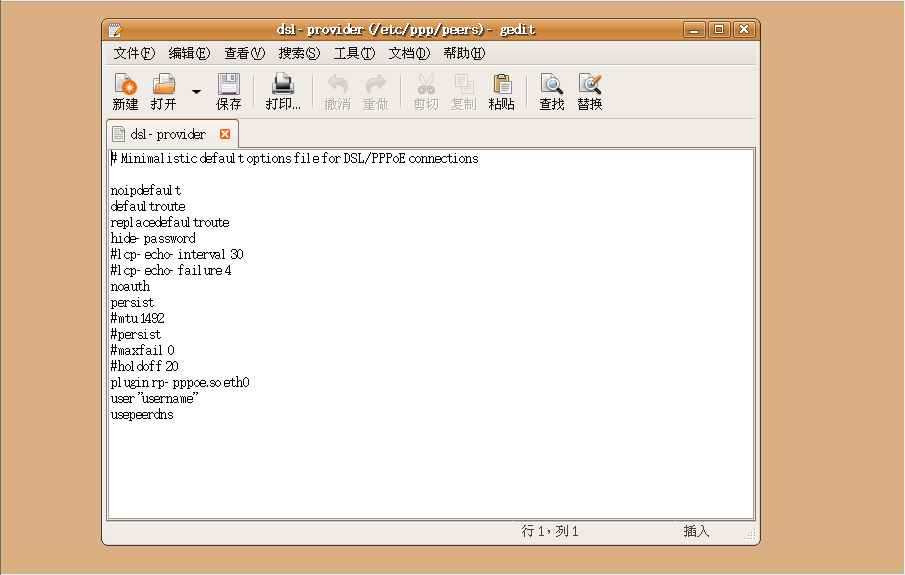This screenshot has width=905, height=575.
Task: Click the '插入' insert mode indicator
Action: point(696,531)
